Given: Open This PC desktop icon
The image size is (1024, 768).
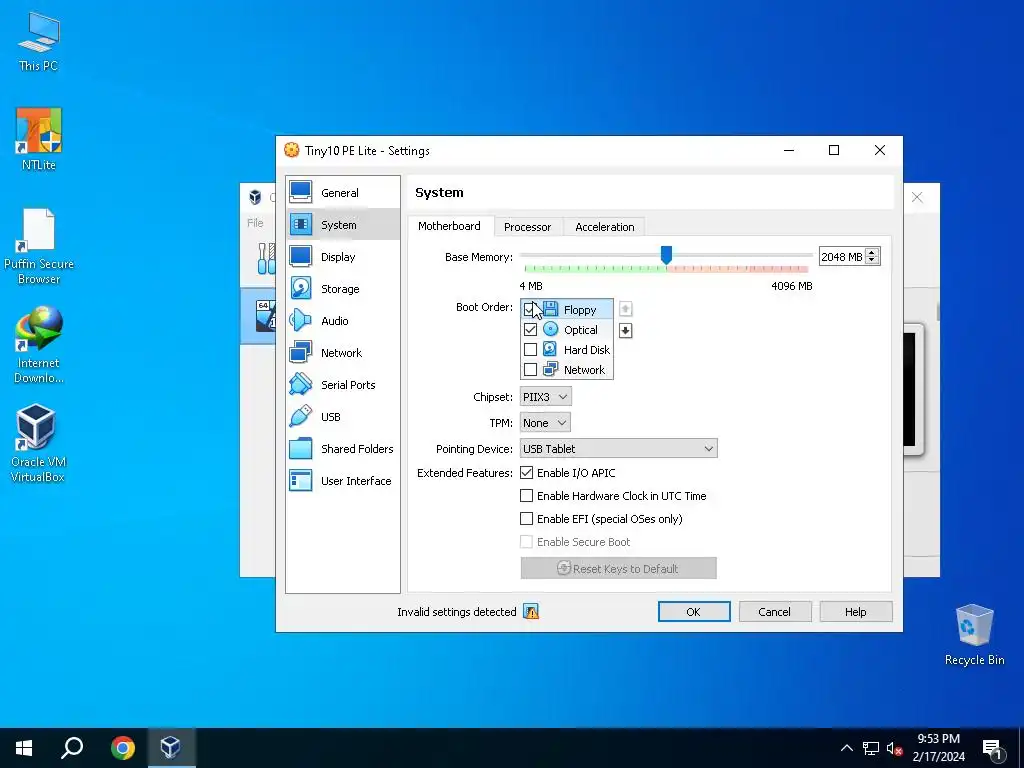Looking at the screenshot, I should (39, 42).
